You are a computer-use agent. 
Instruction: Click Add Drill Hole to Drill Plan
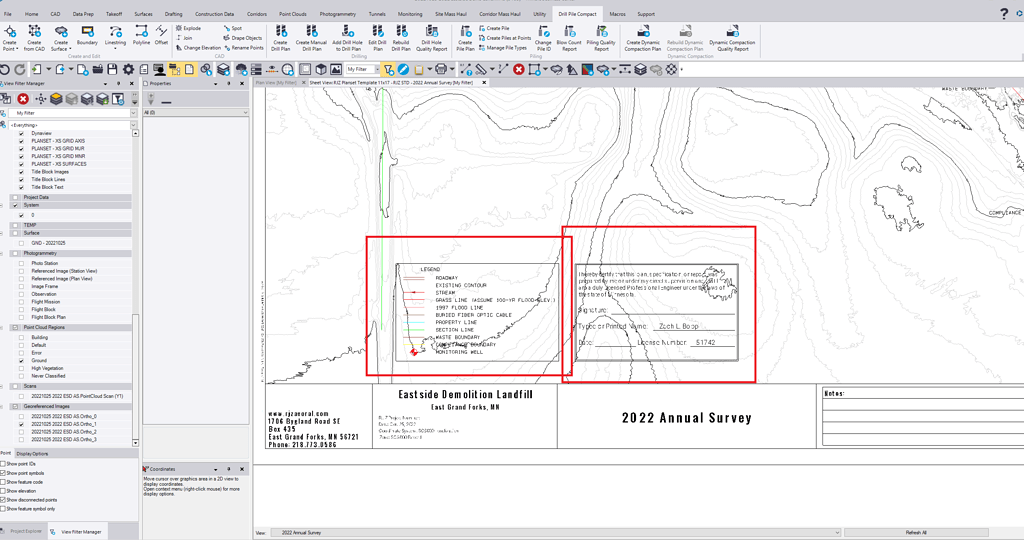(x=347, y=39)
